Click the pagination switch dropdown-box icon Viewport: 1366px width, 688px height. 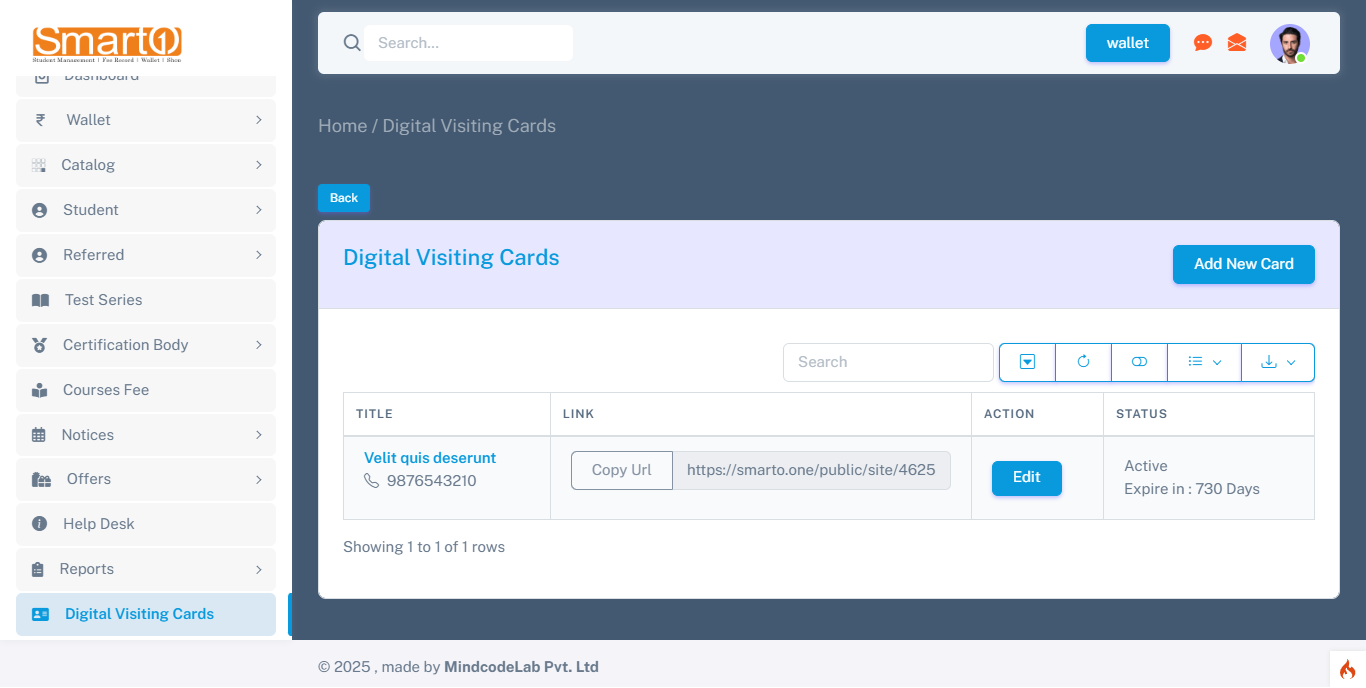click(1027, 362)
